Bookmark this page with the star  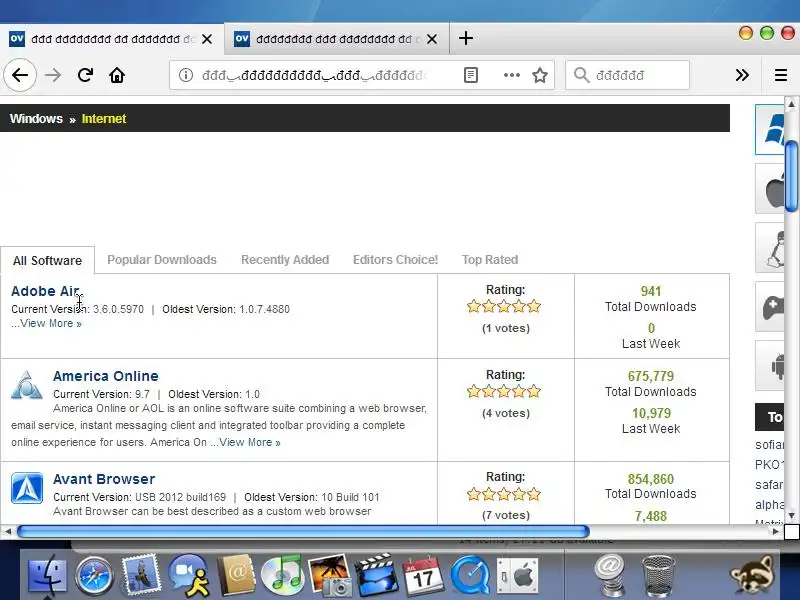(x=540, y=76)
